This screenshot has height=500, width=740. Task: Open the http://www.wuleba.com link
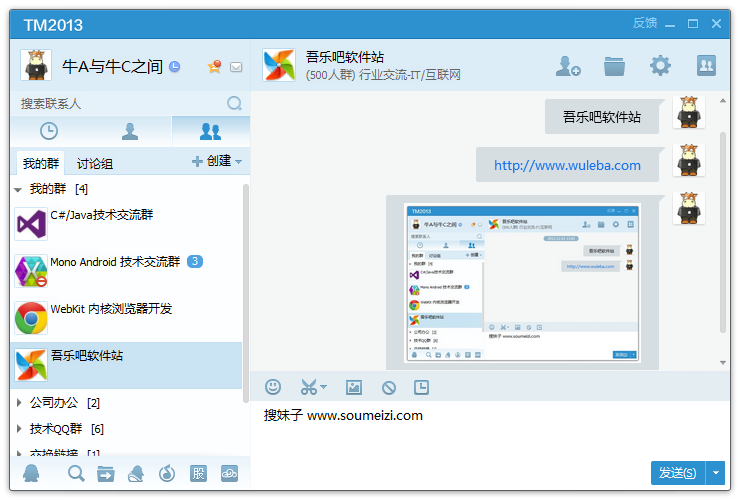point(567,165)
